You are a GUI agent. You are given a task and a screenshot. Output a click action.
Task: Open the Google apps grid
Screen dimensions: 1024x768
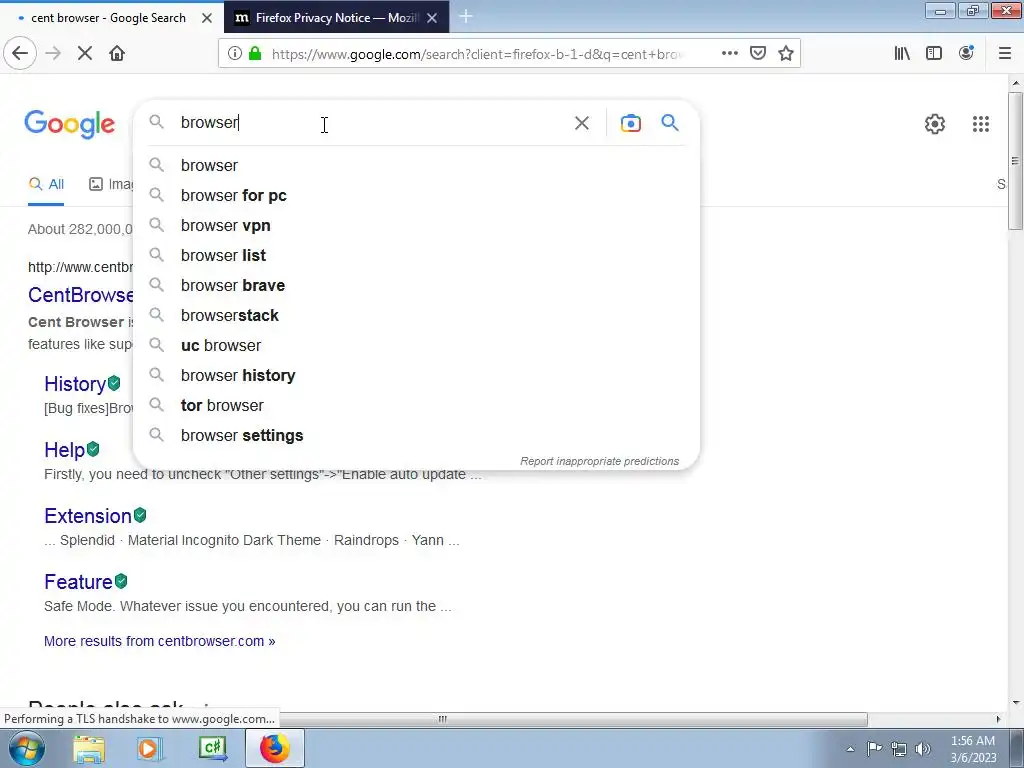pyautogui.click(x=980, y=123)
